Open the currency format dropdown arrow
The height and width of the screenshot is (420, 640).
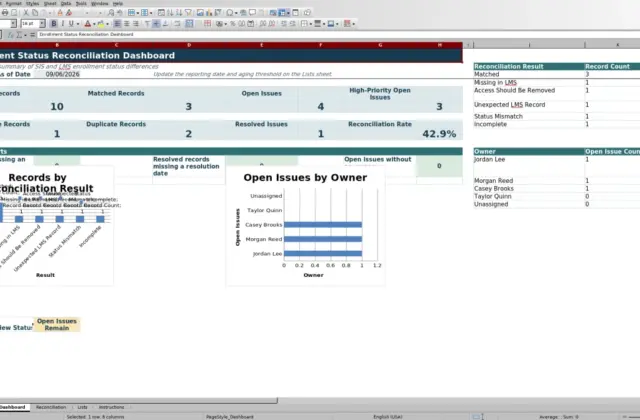(x=225, y=24)
